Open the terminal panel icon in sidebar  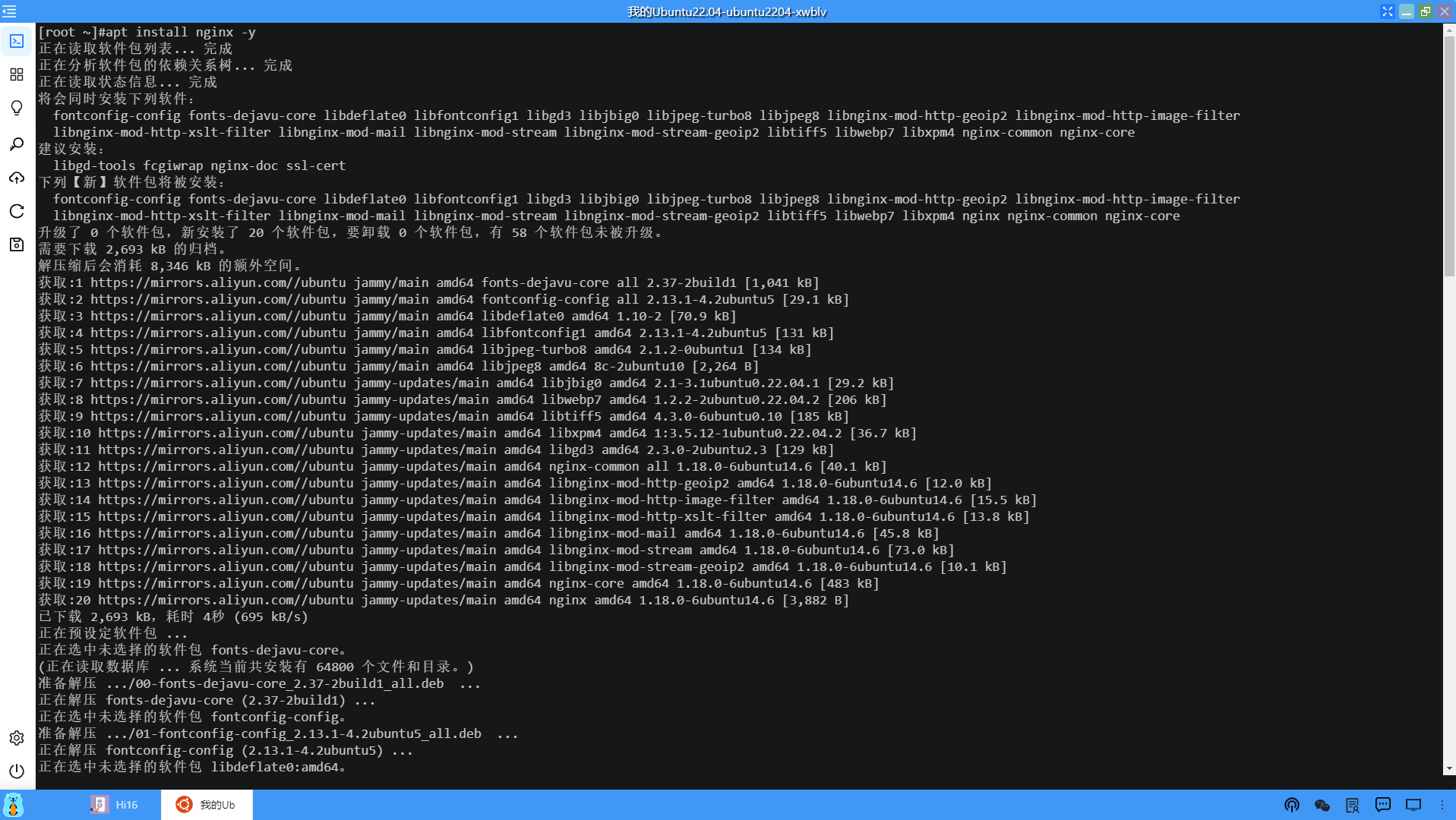(17, 41)
